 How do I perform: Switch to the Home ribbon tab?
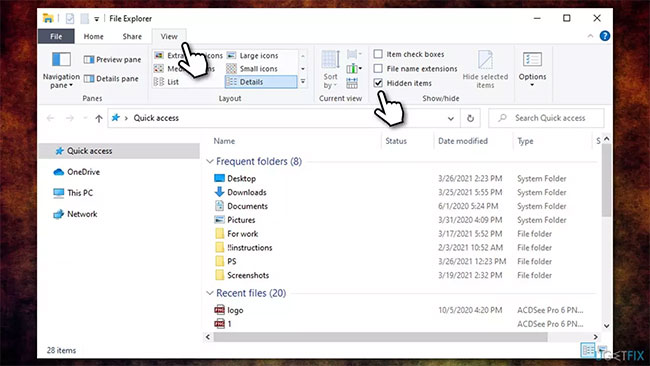pyautogui.click(x=94, y=36)
